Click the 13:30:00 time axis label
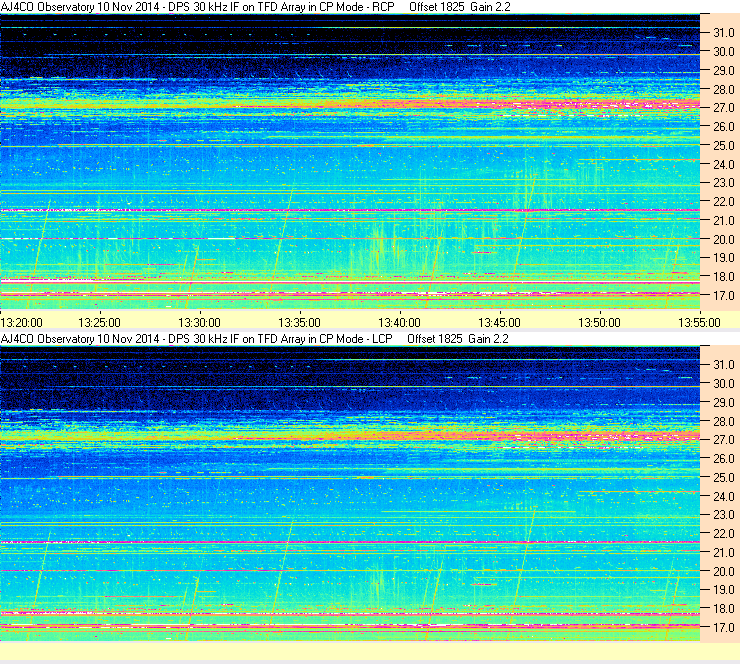This screenshot has width=740, height=664. (199, 323)
